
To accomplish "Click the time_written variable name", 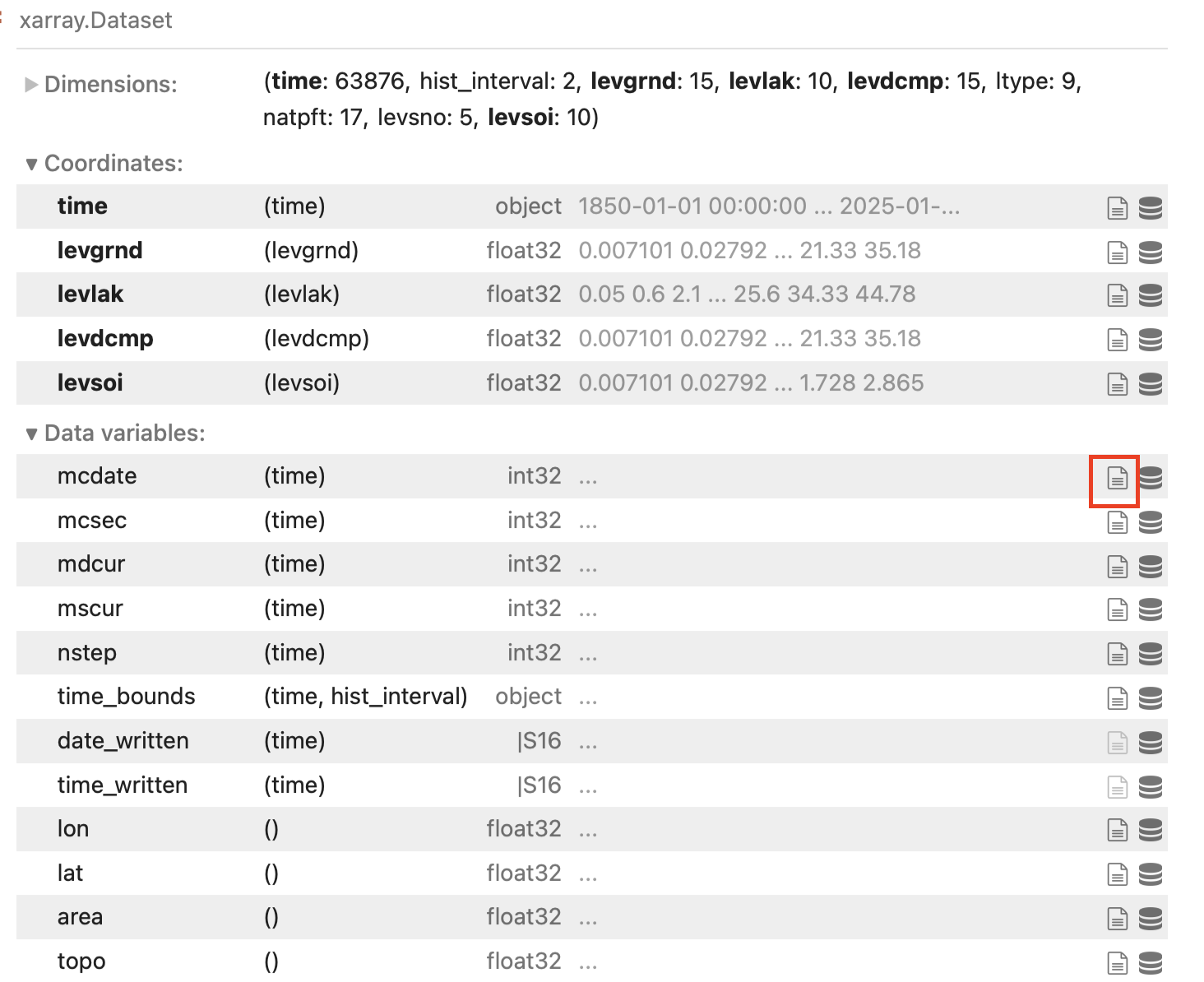I will coord(123,785).
